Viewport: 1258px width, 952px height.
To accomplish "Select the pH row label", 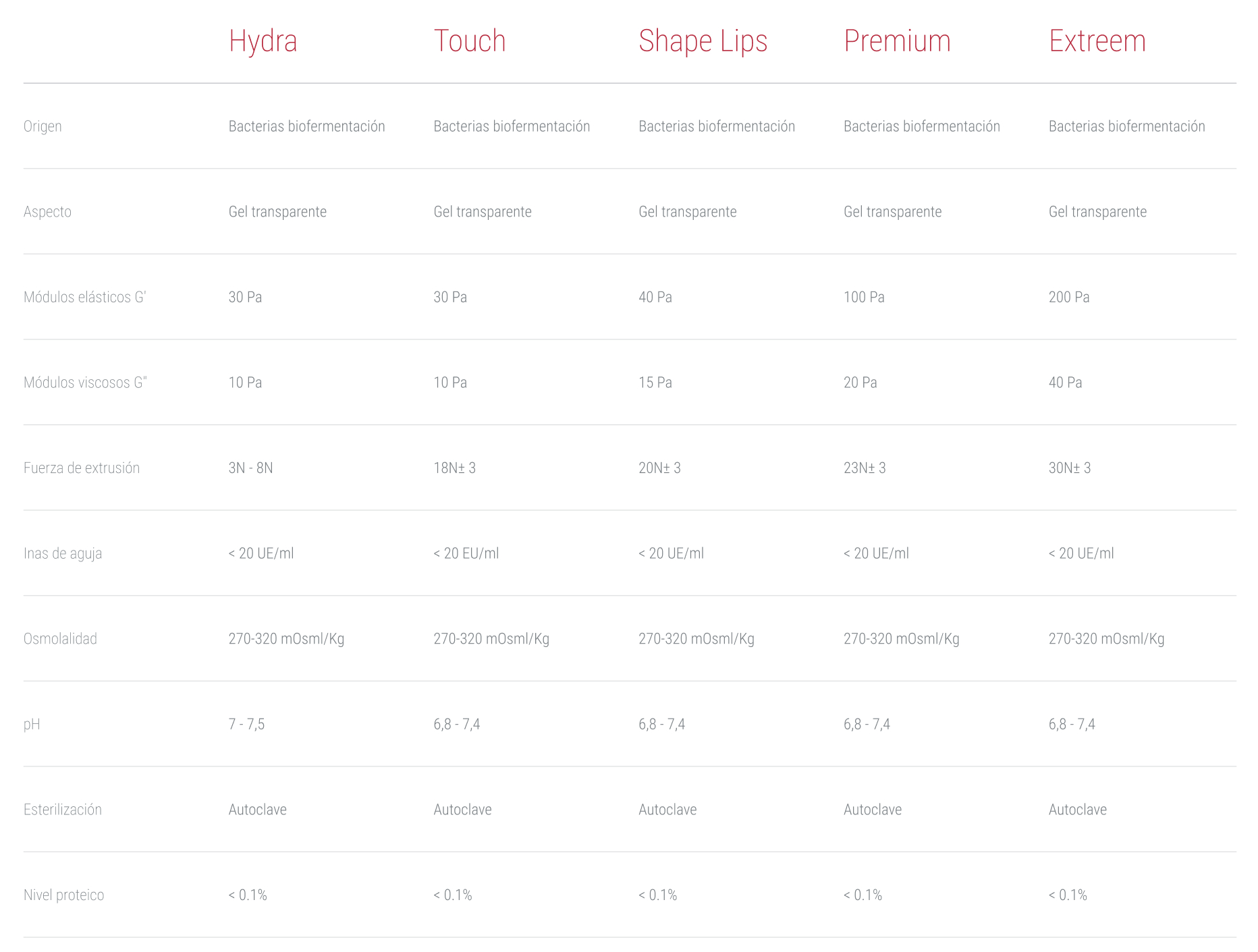I will tap(32, 725).
